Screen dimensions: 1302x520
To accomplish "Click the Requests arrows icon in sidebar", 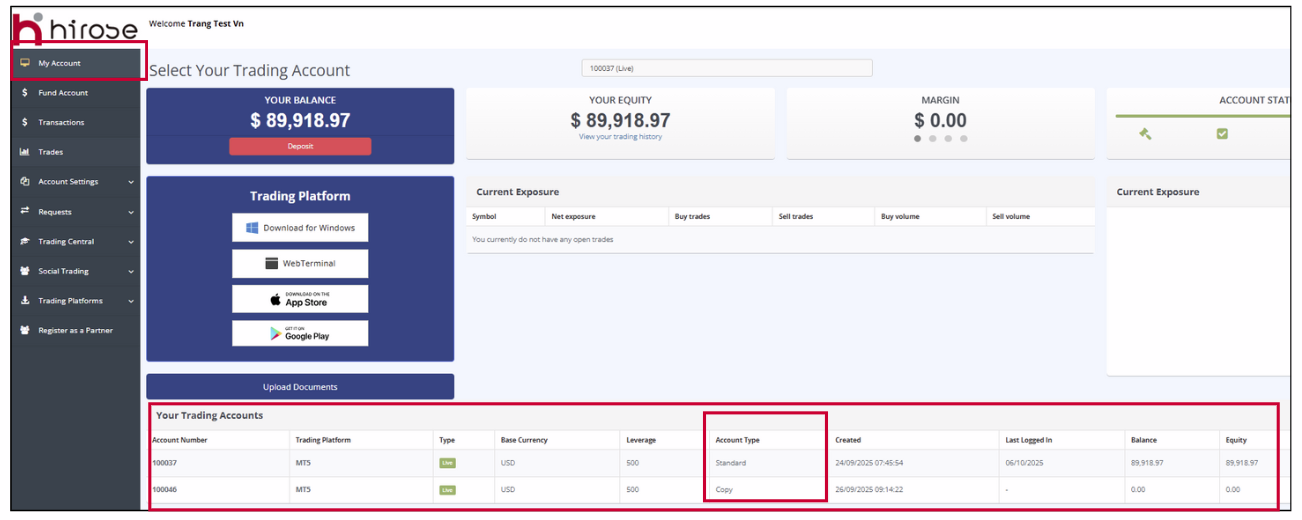I will tap(25, 211).
